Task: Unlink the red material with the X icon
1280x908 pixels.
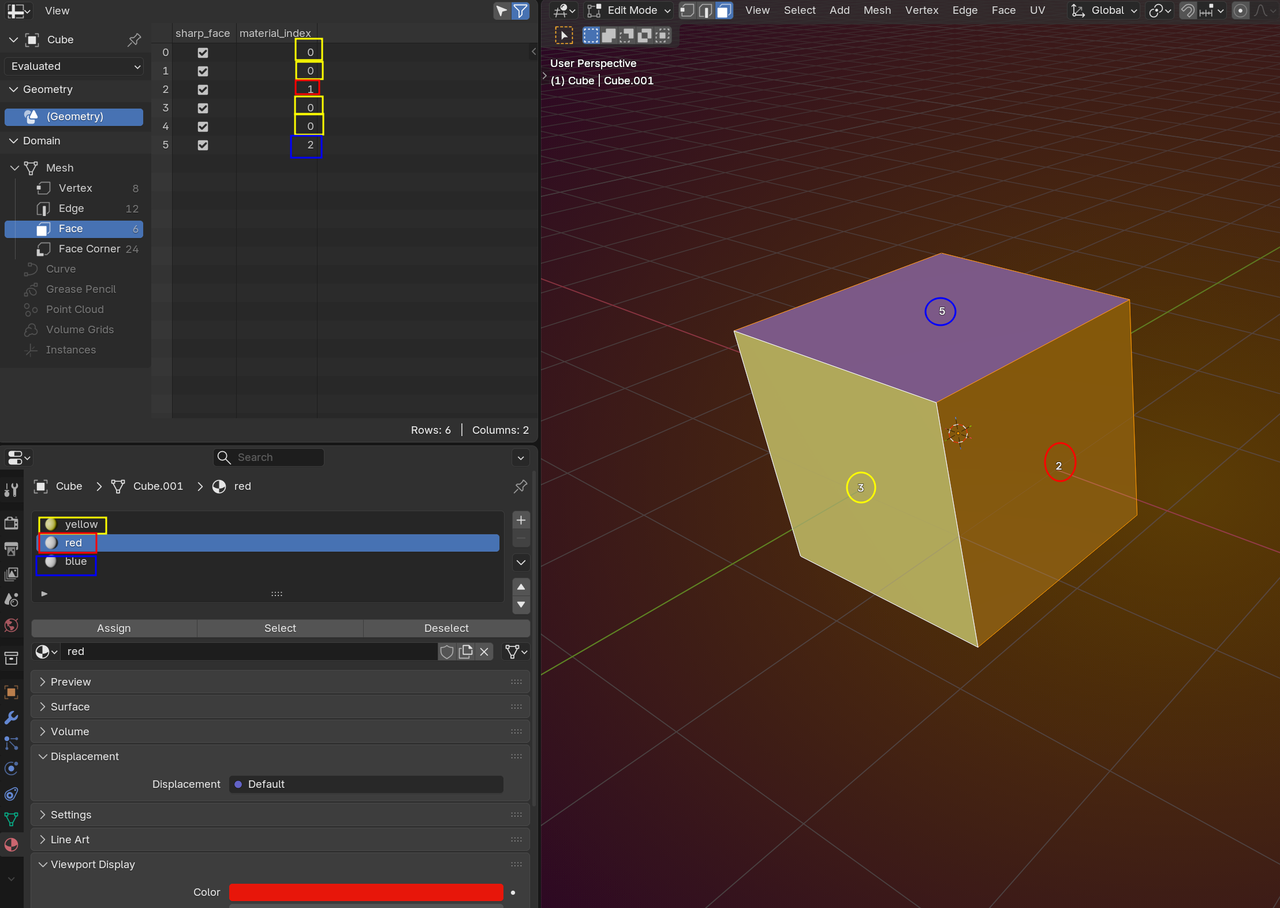Action: point(484,652)
